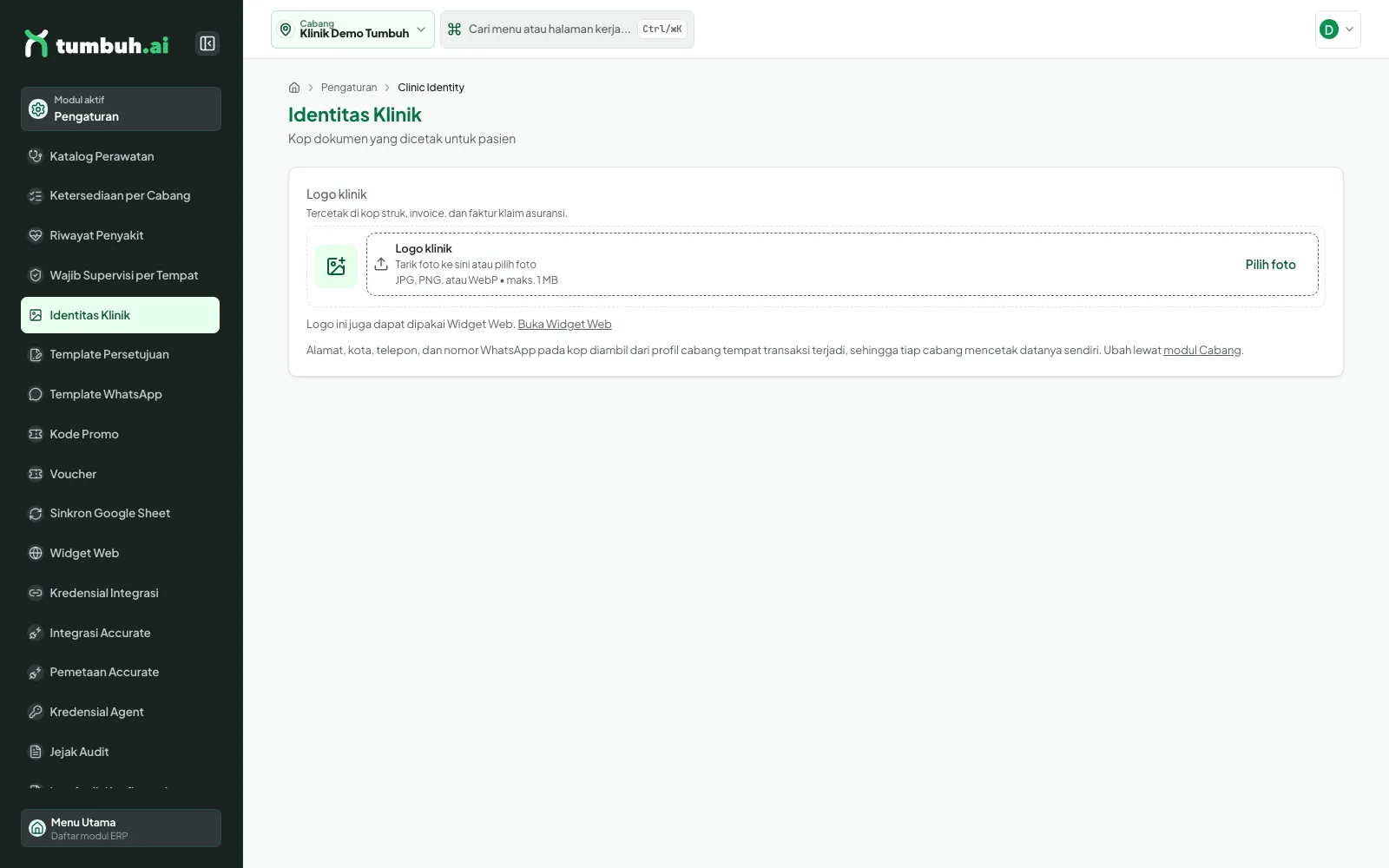Click the Sinkron Google Sheet refresh icon
Viewport: 1389px width, 868px height.
(36, 514)
